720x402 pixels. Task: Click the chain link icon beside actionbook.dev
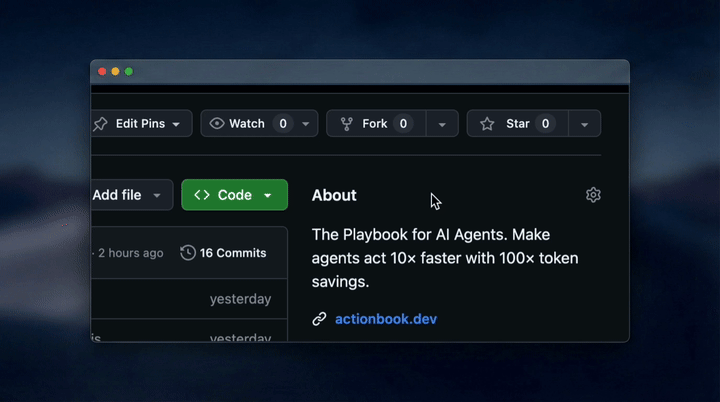pyautogui.click(x=319, y=319)
